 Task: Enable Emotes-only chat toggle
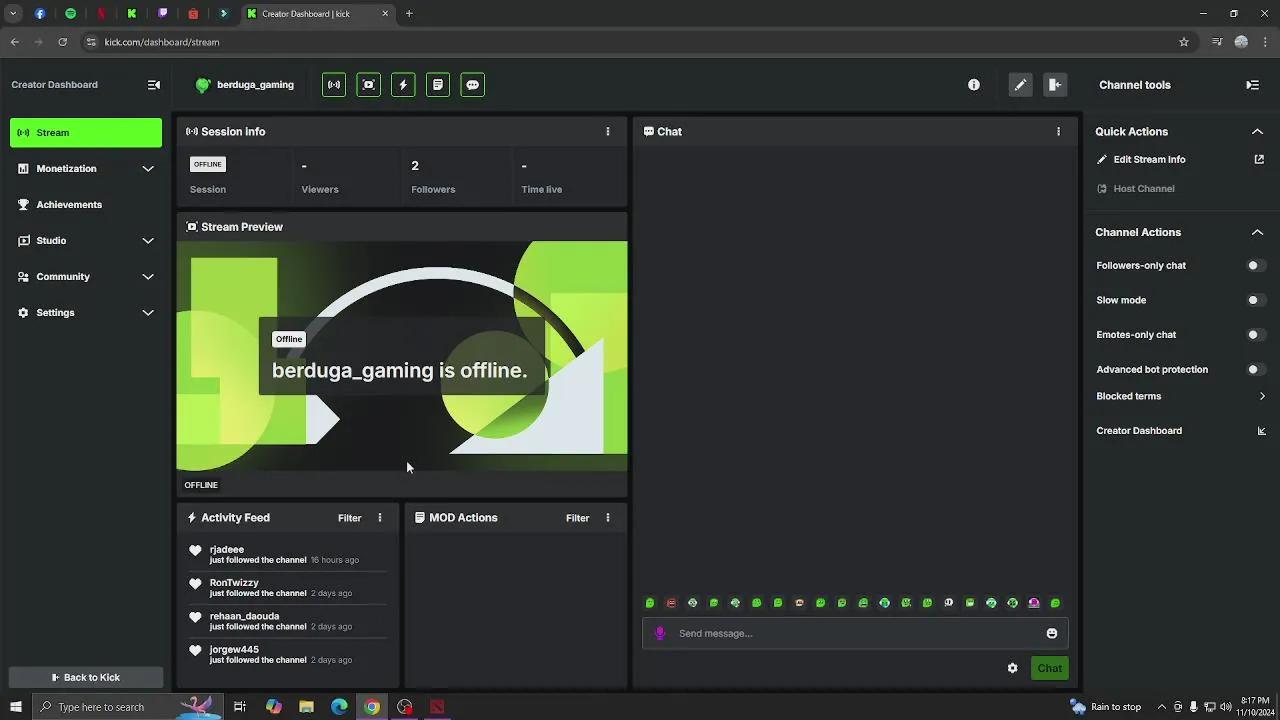[x=1256, y=335]
